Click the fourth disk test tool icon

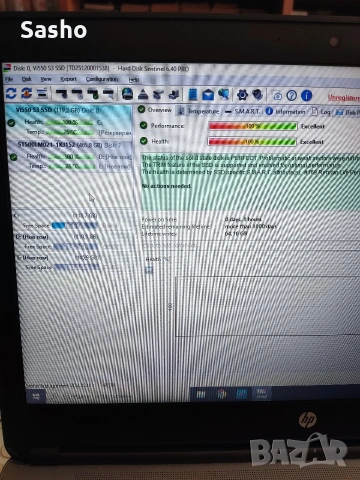click(x=108, y=94)
